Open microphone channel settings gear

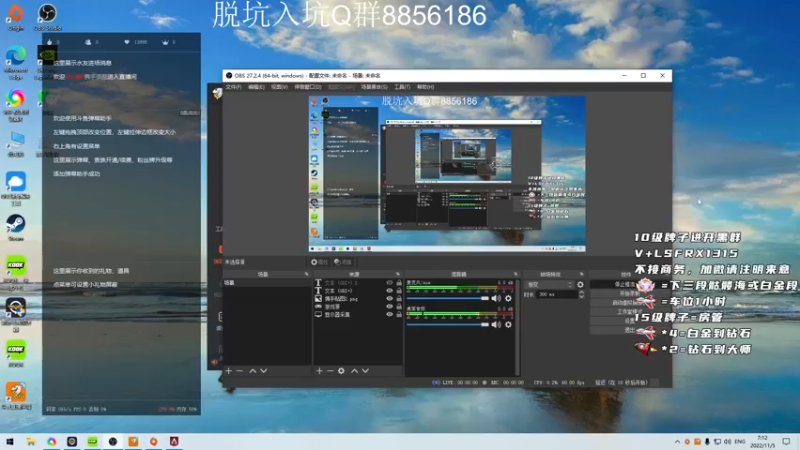[x=508, y=298]
